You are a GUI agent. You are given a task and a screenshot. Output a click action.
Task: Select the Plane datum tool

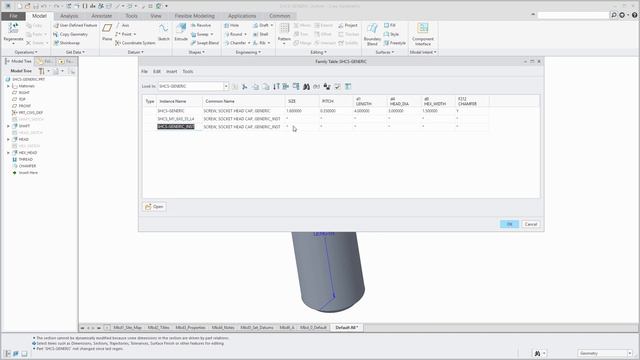point(107,32)
